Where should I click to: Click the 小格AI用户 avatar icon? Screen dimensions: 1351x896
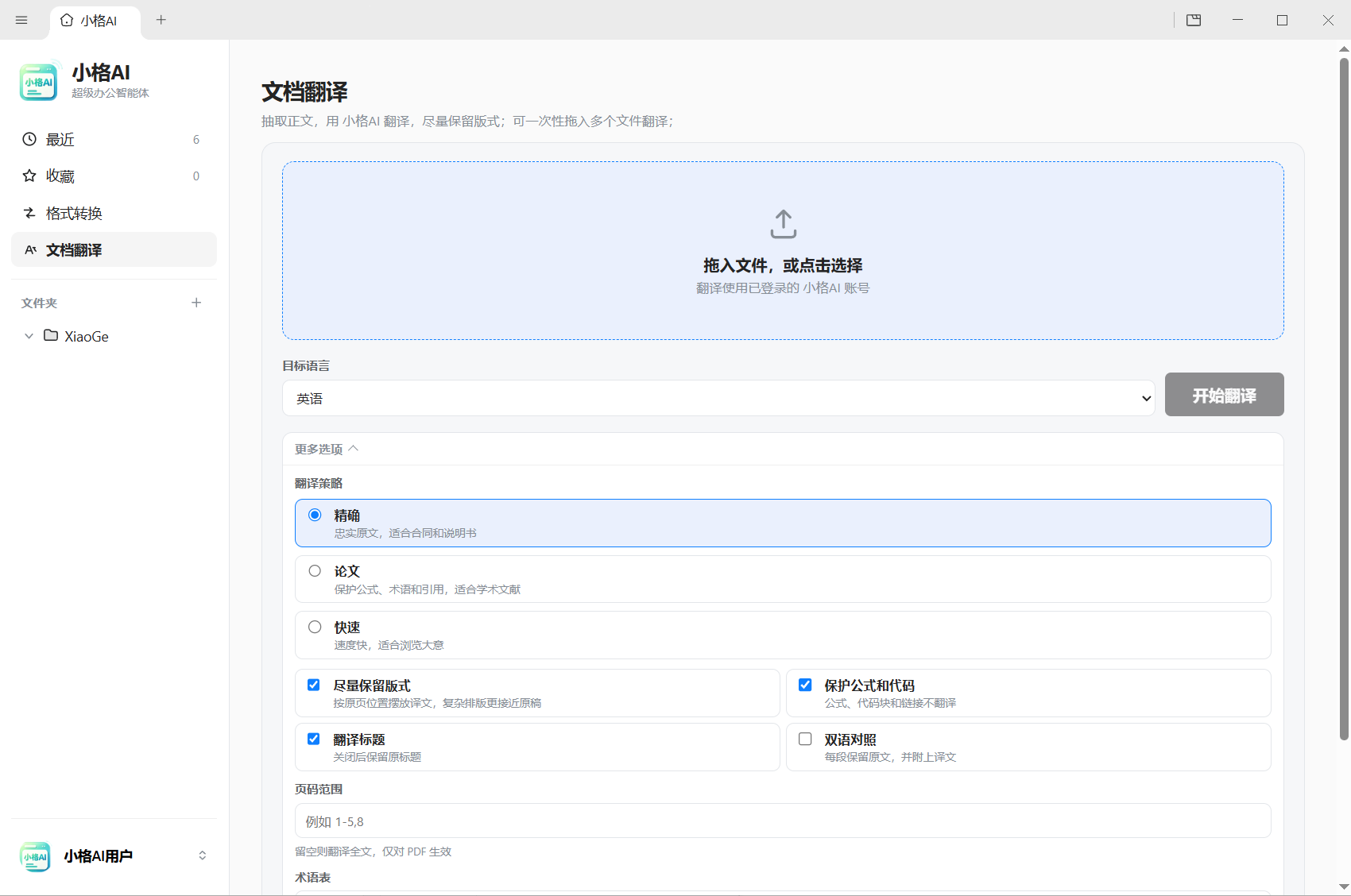coord(35,856)
